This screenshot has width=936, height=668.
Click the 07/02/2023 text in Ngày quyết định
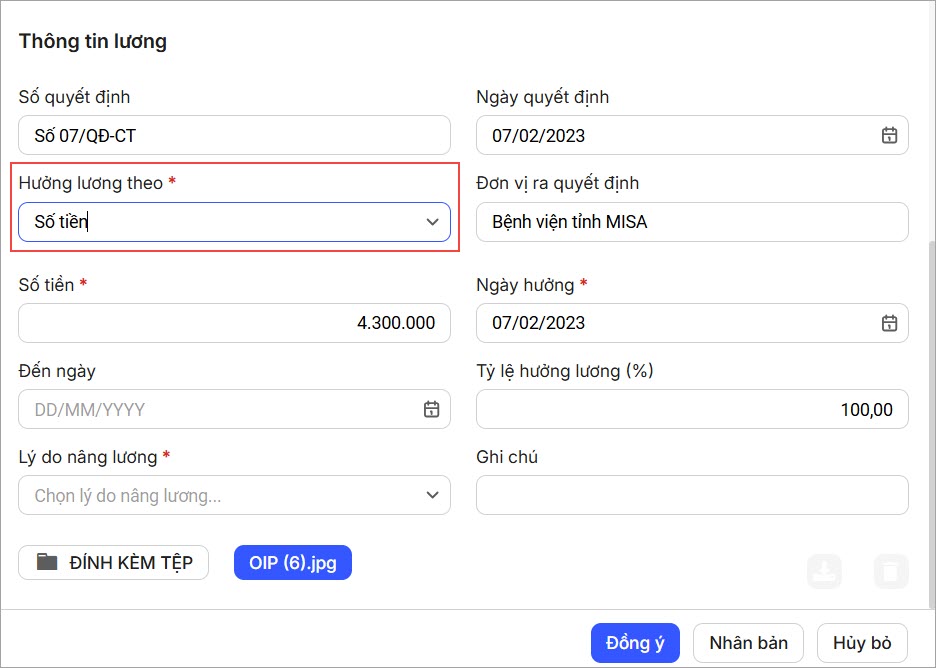coord(539,136)
